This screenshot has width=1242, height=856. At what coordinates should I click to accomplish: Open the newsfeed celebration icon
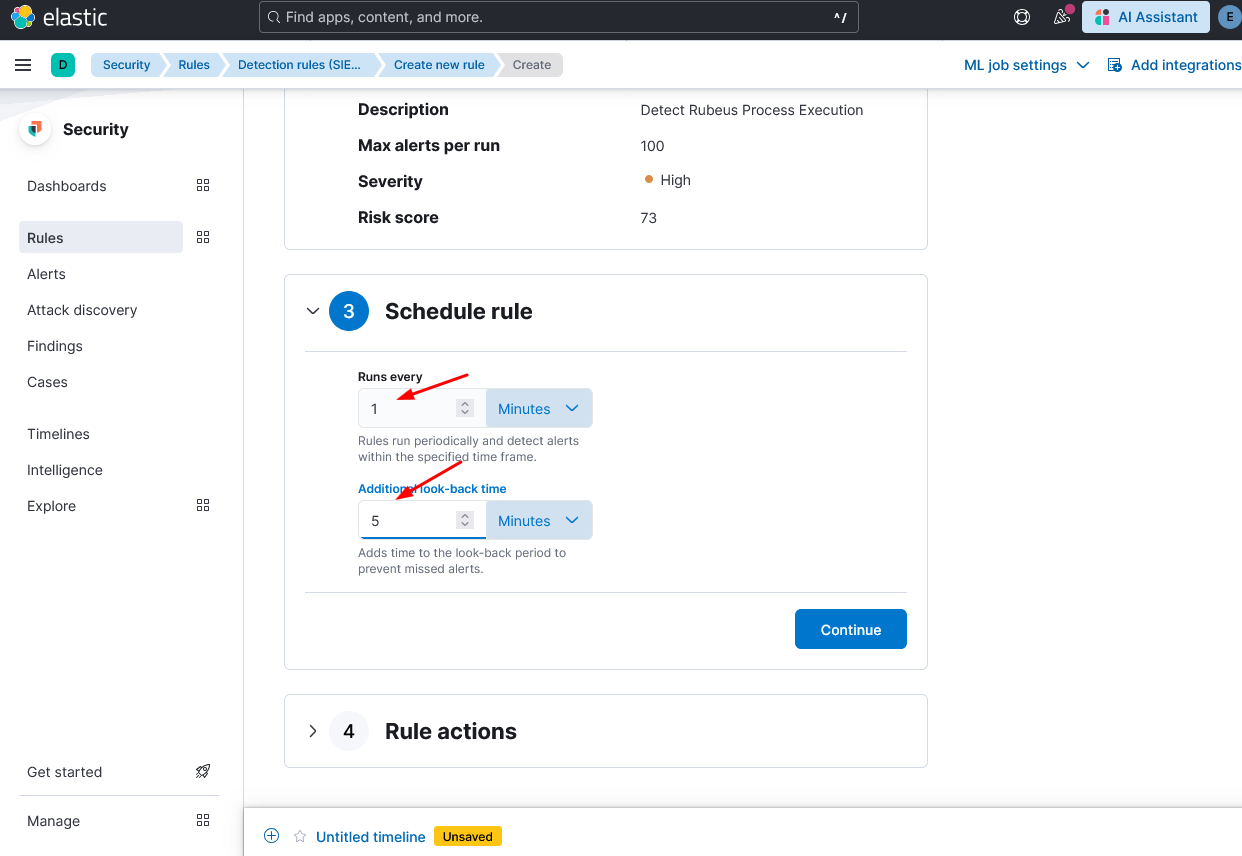(x=1061, y=17)
